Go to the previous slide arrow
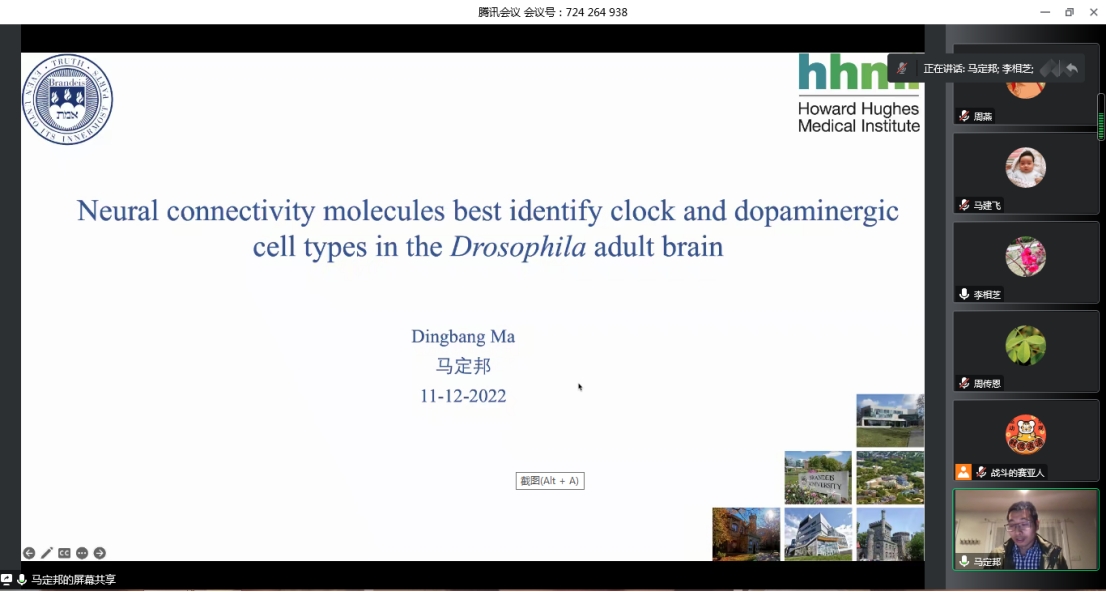The width and height of the screenshot is (1107, 592). (x=29, y=553)
